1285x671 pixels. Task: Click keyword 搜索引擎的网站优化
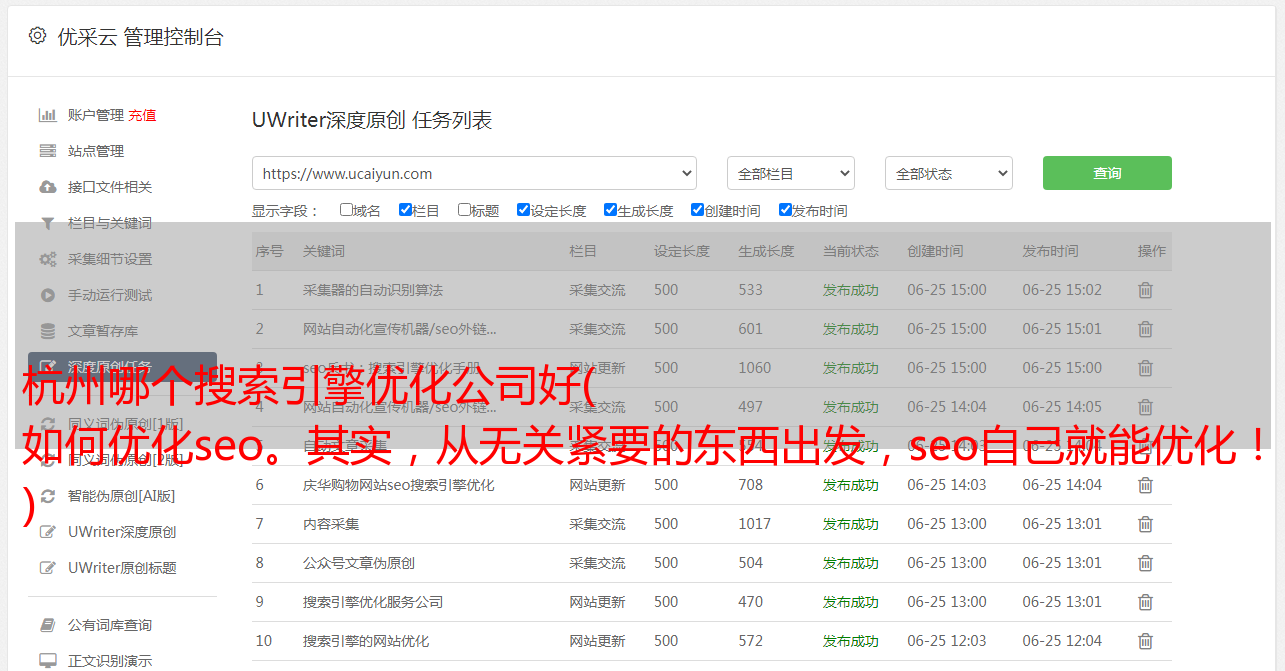click(366, 641)
